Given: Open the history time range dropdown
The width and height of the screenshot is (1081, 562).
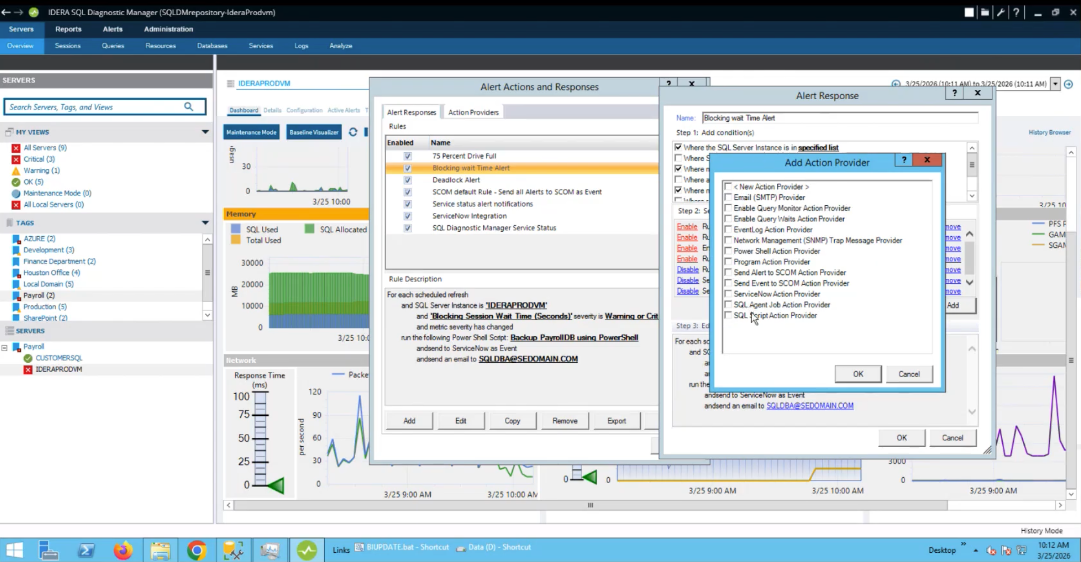Looking at the screenshot, I should (1055, 84).
